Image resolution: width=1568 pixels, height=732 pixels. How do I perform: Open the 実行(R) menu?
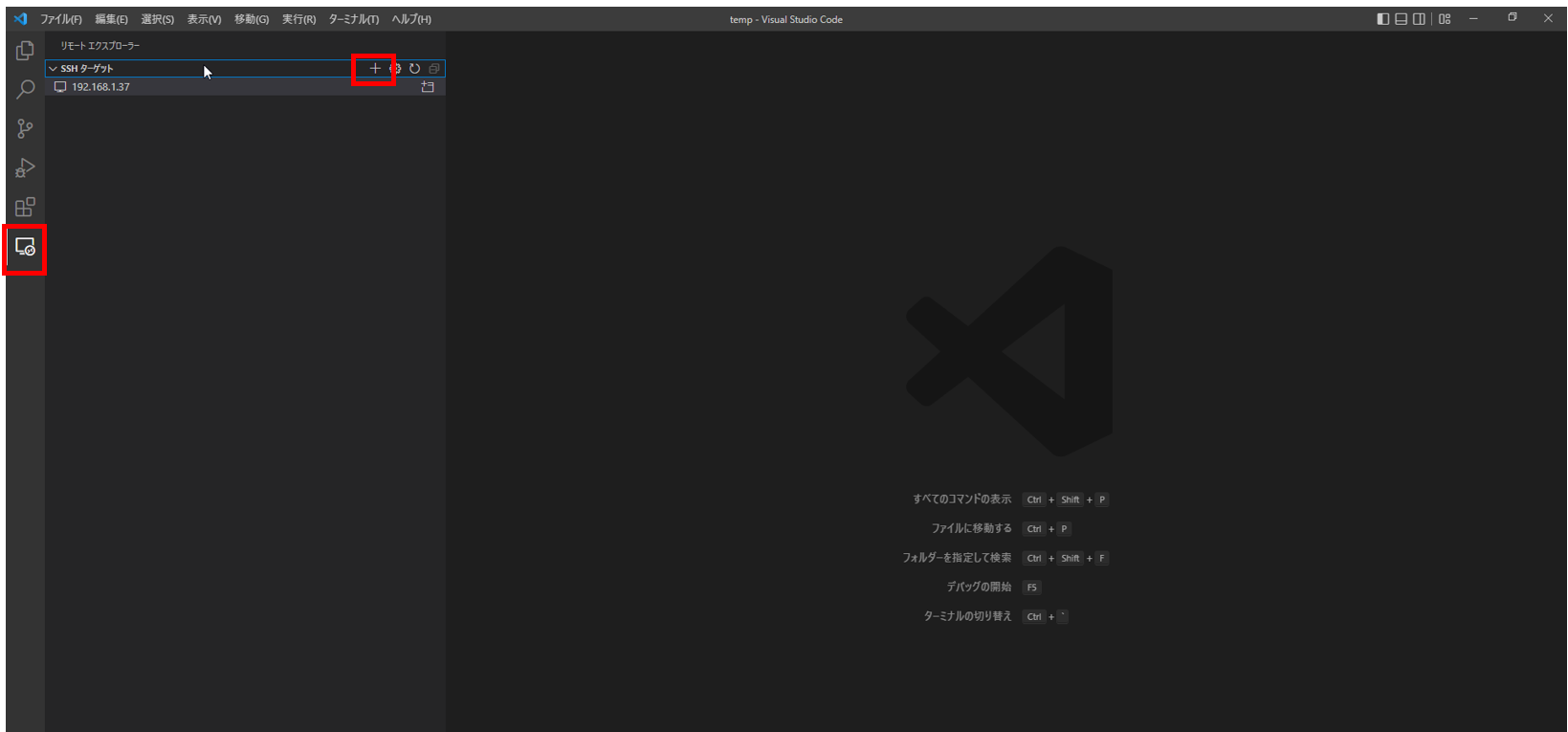298,19
